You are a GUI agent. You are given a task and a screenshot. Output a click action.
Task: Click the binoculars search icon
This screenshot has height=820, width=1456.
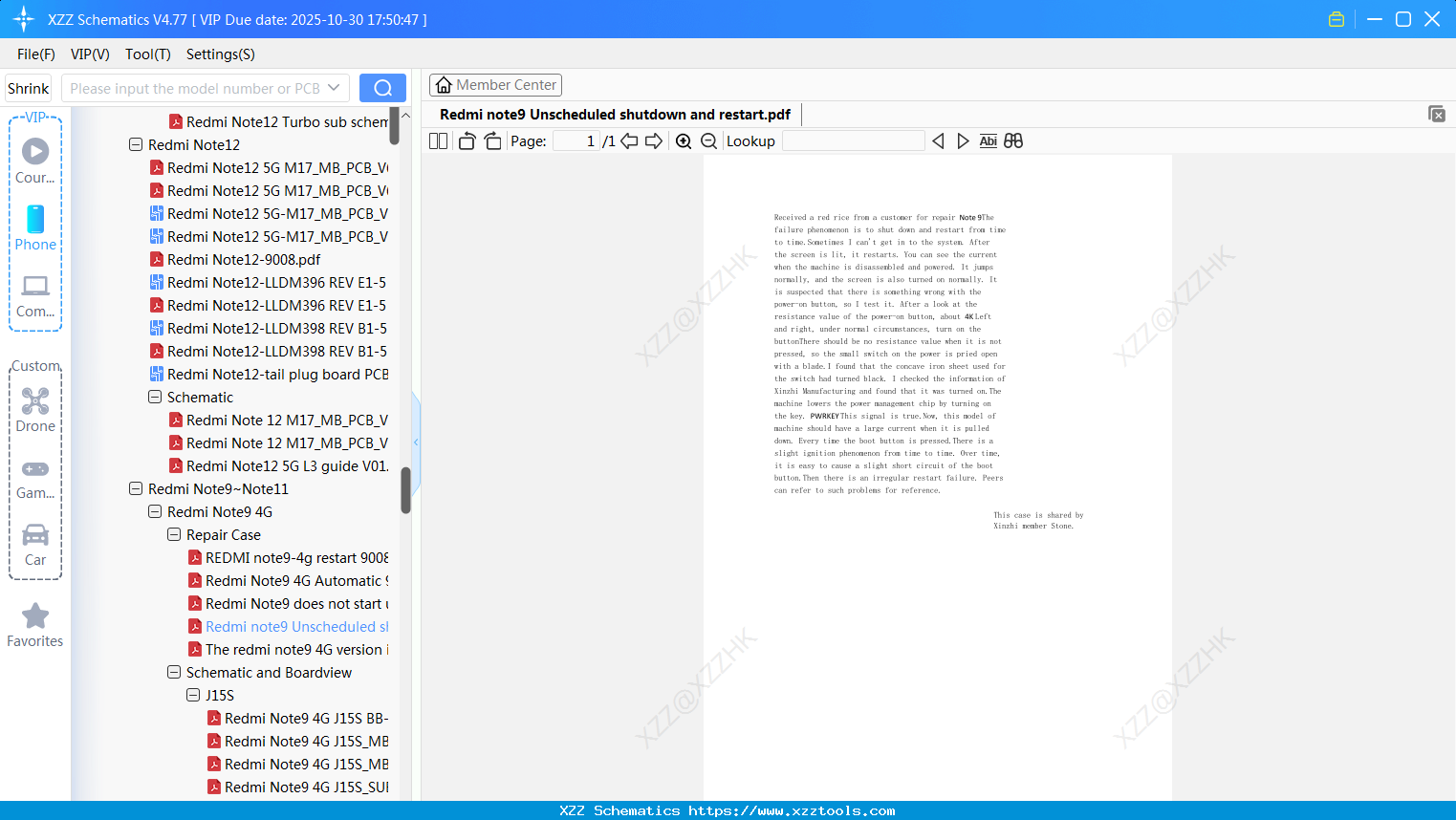[1013, 141]
